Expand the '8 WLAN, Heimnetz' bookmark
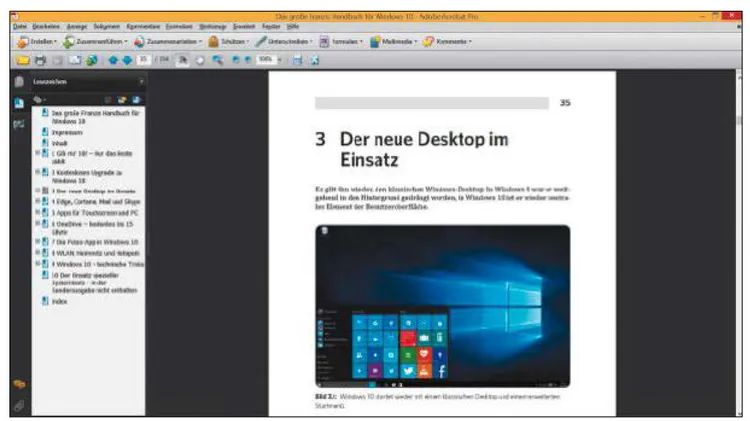The height and width of the screenshot is (421, 750). [37, 253]
